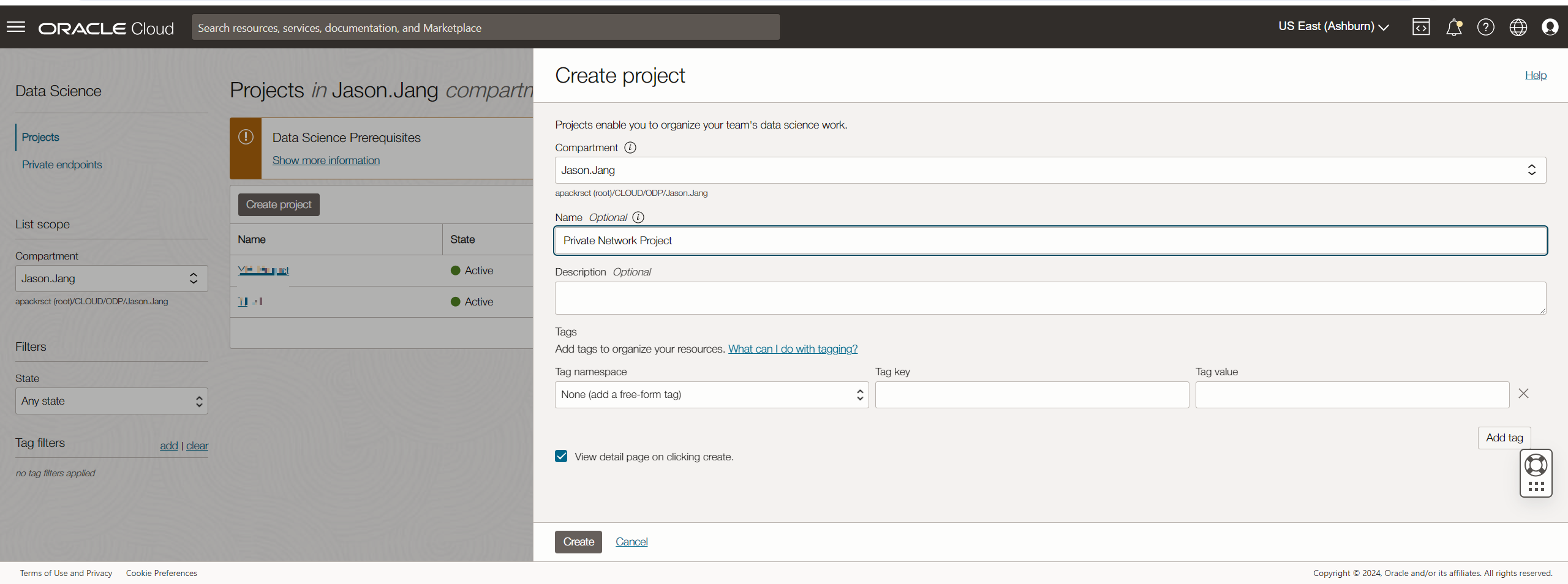The image size is (1568, 584).
Task: Open Terms of Use and Privacy
Action: [66, 573]
